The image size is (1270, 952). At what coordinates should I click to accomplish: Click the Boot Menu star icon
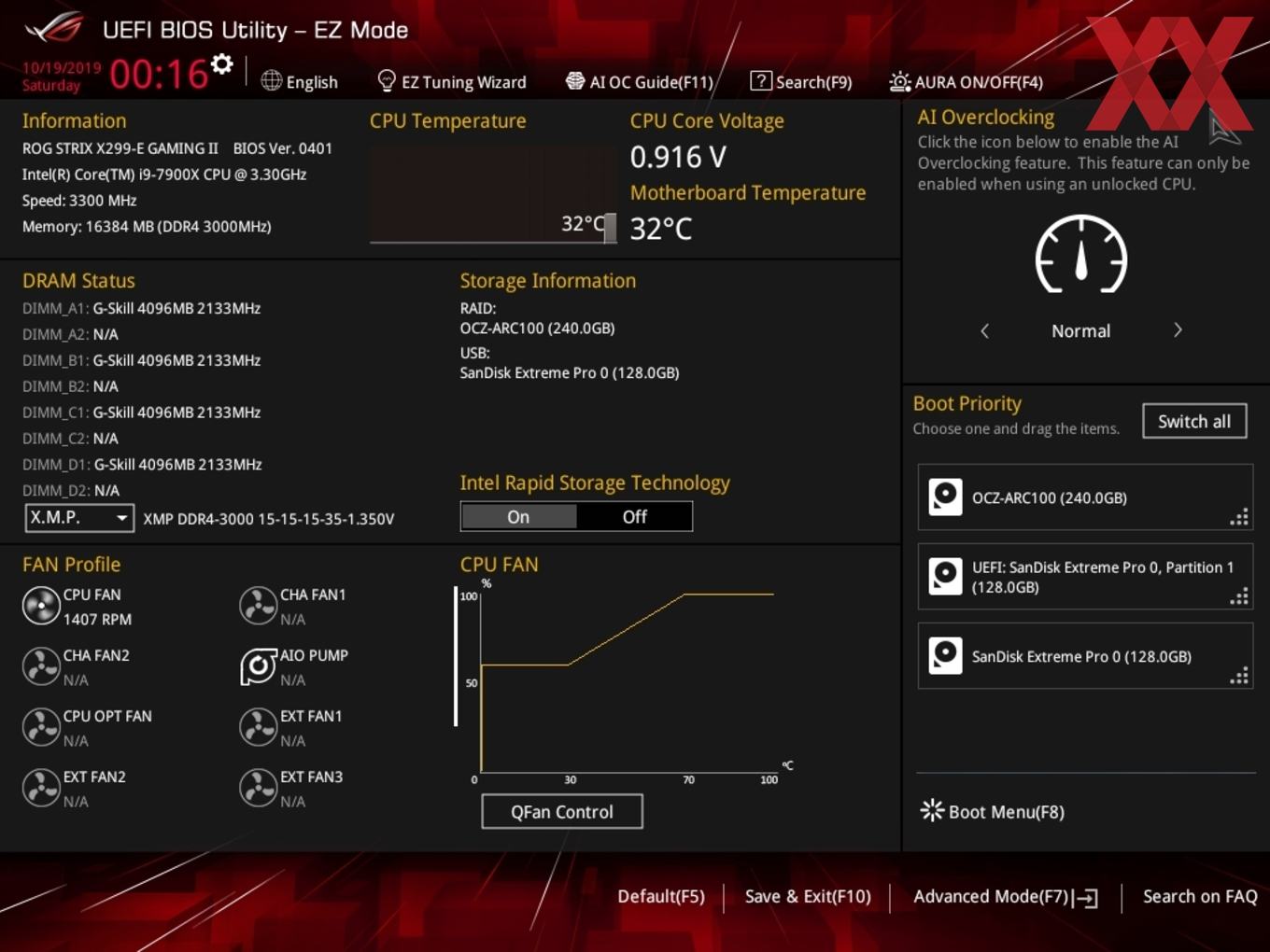point(932,810)
